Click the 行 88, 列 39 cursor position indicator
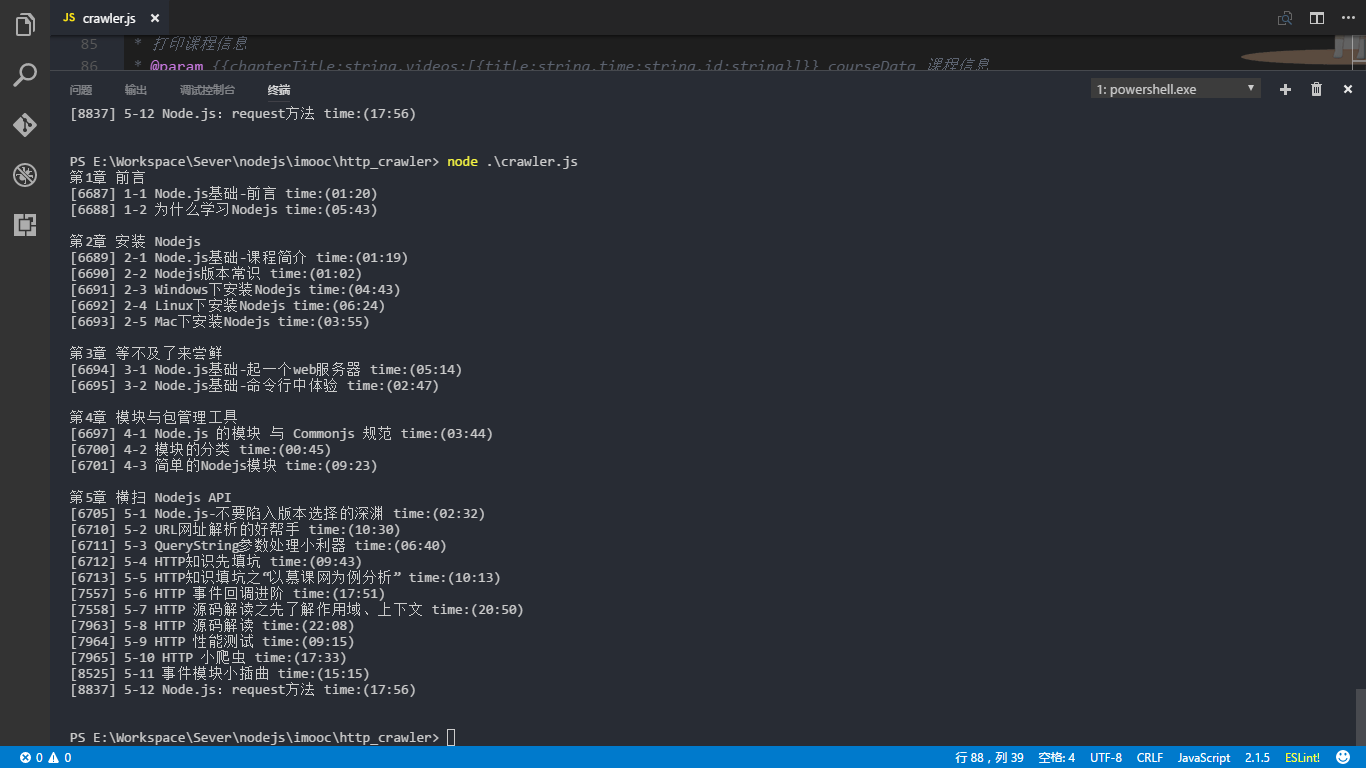This screenshot has width=1366, height=768. [990, 758]
